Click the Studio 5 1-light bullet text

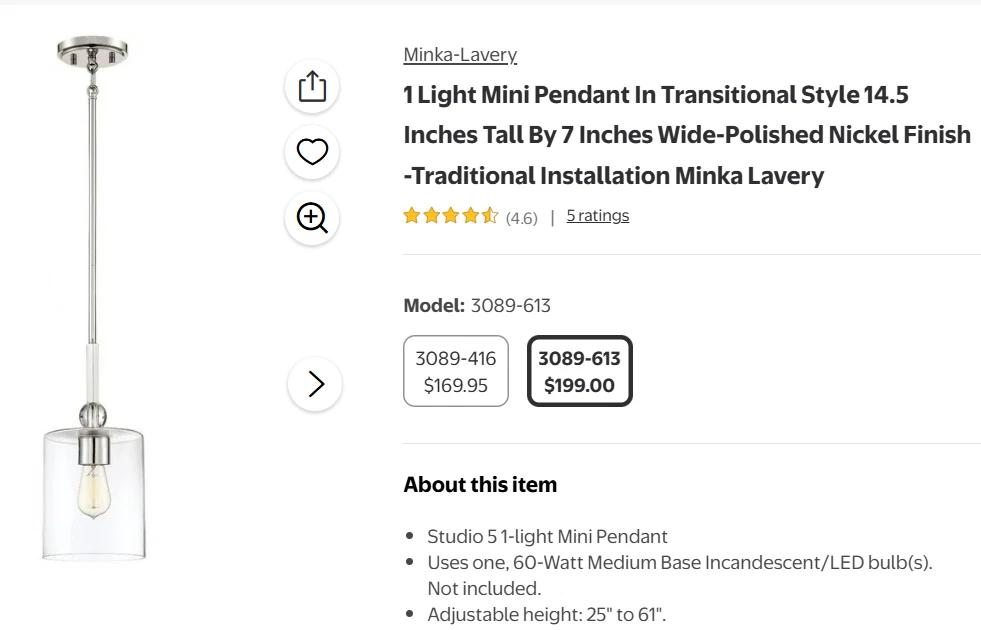[547, 537]
